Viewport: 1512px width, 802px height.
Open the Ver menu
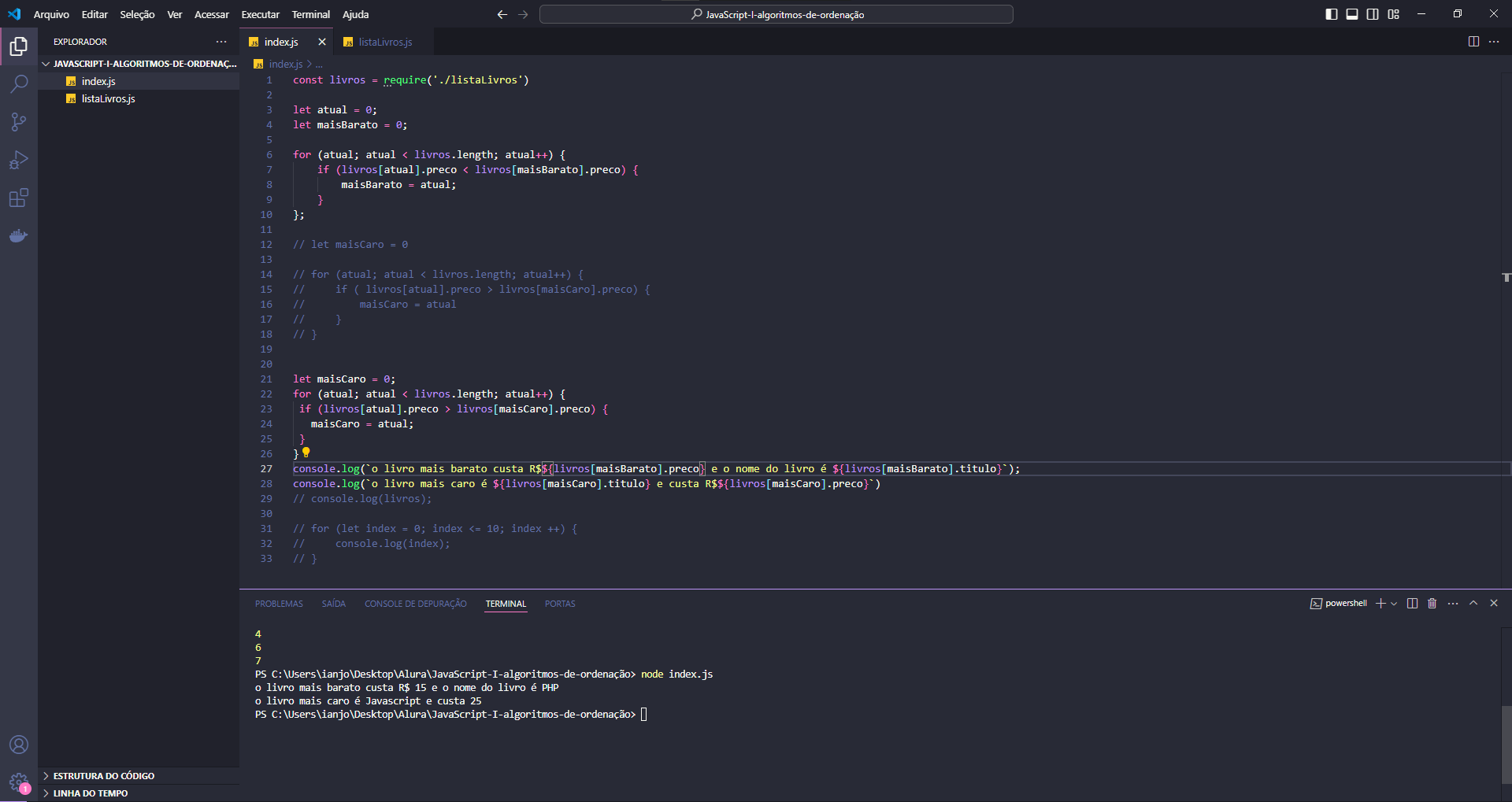pos(175,14)
